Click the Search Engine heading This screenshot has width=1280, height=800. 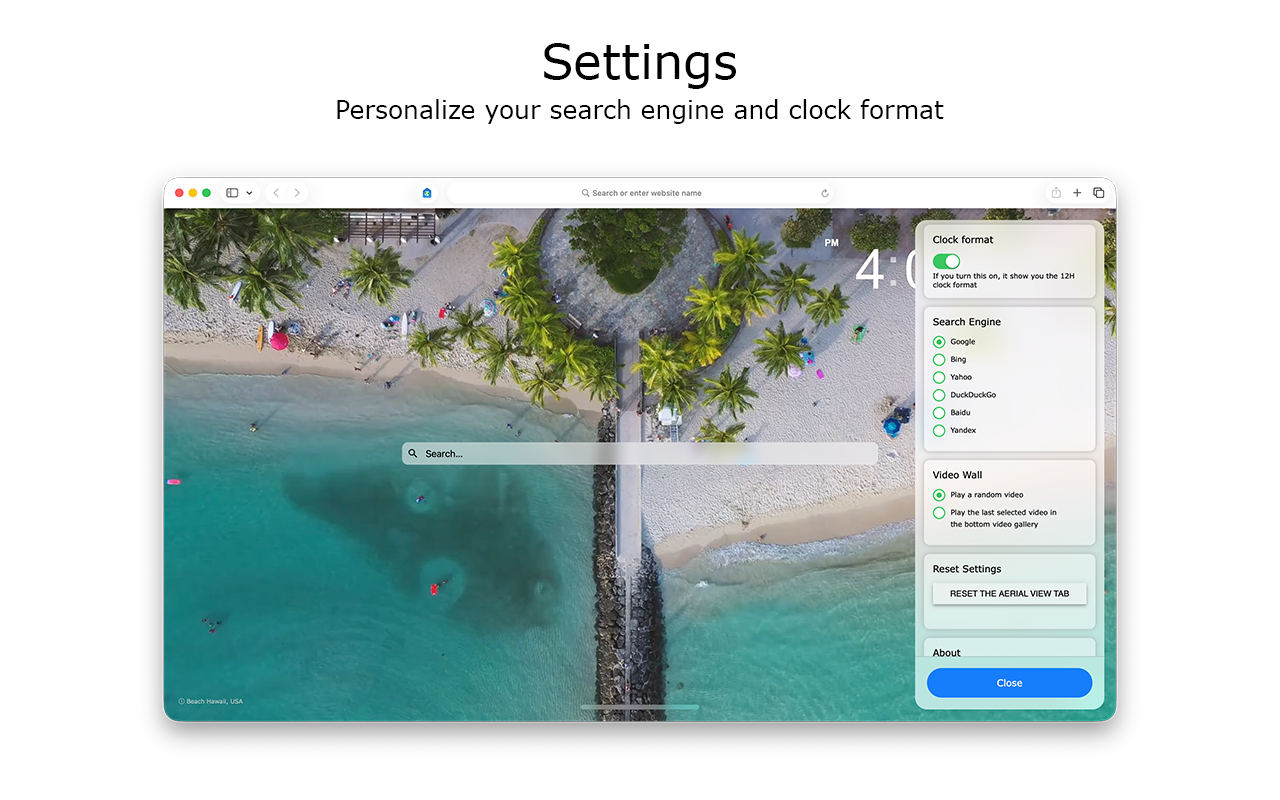pos(967,322)
